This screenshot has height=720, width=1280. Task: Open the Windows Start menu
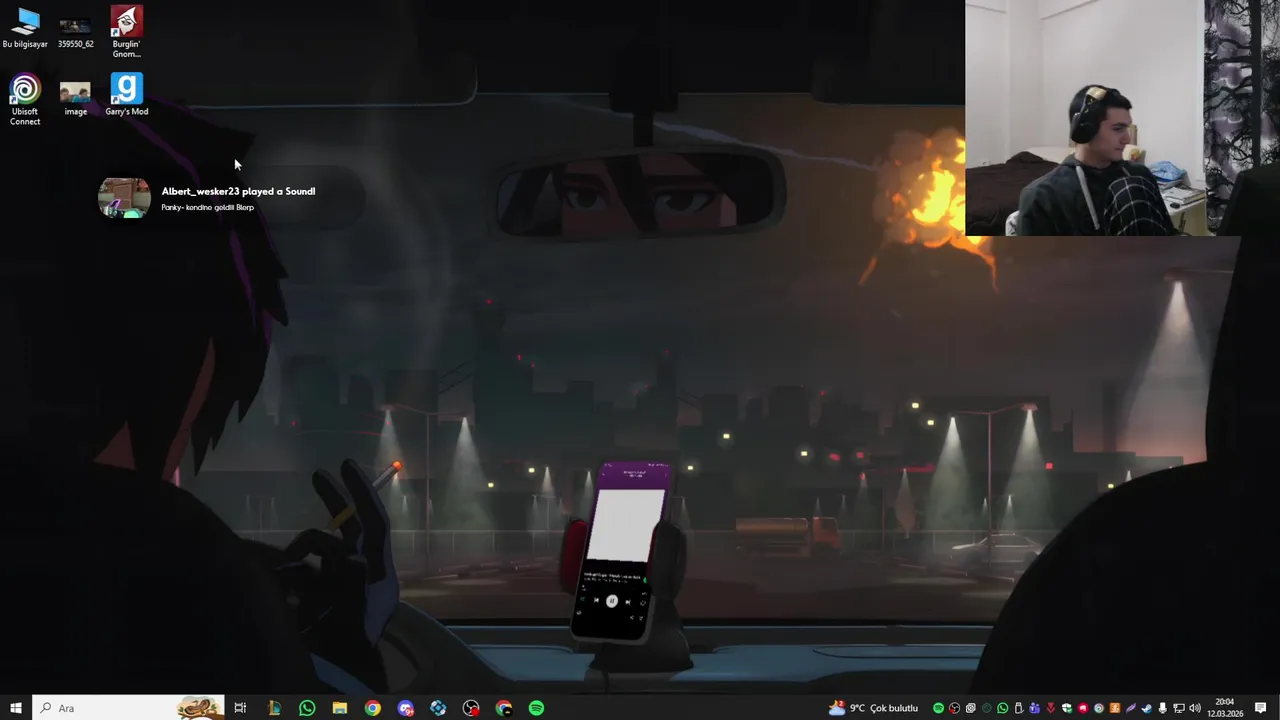coord(16,708)
